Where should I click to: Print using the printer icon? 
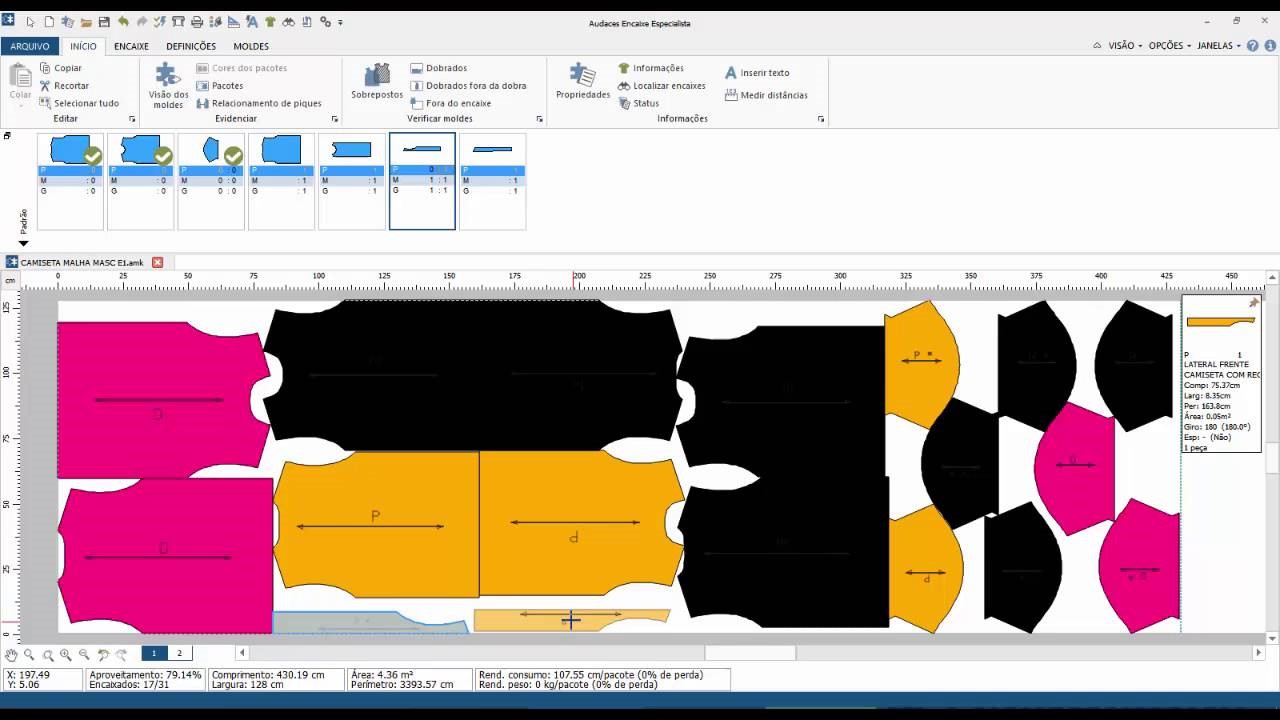click(x=196, y=21)
